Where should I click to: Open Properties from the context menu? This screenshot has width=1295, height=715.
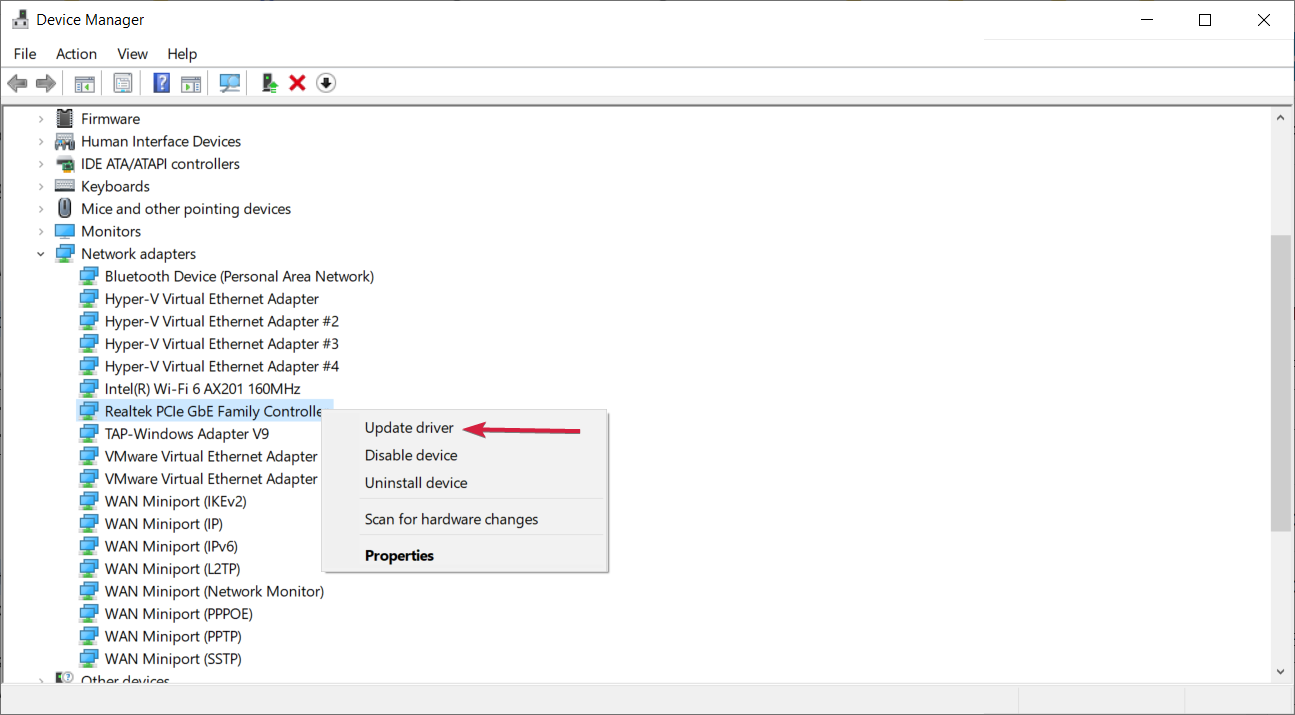pyautogui.click(x=399, y=556)
